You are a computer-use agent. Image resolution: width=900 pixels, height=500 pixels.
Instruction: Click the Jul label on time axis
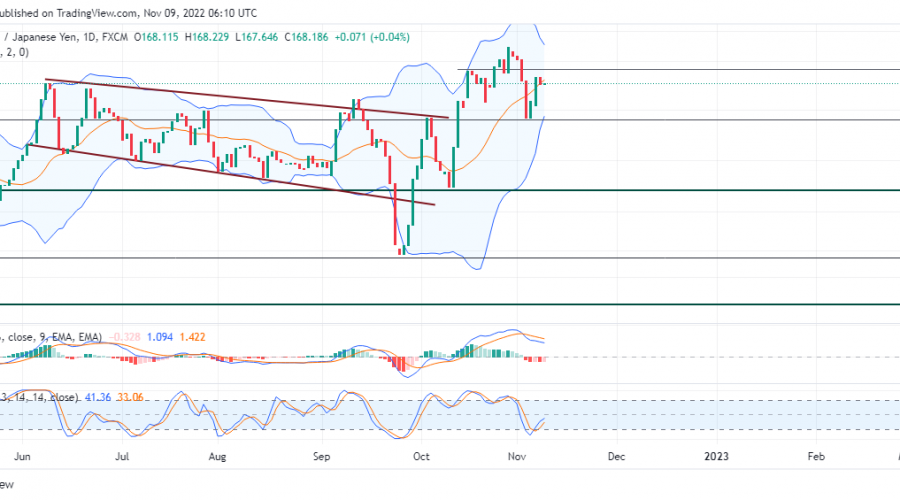[x=122, y=456]
